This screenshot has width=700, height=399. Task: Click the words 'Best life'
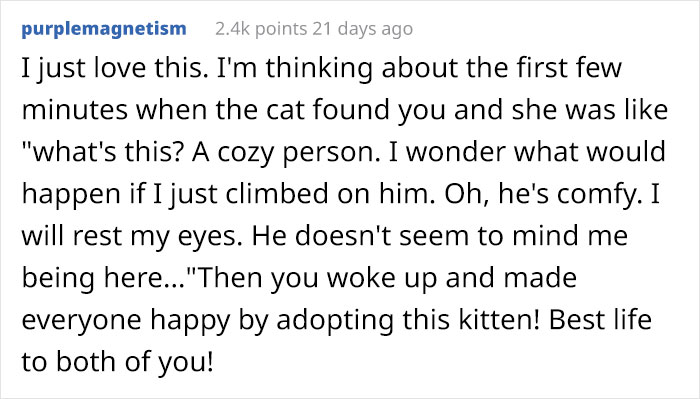[x=600, y=319]
